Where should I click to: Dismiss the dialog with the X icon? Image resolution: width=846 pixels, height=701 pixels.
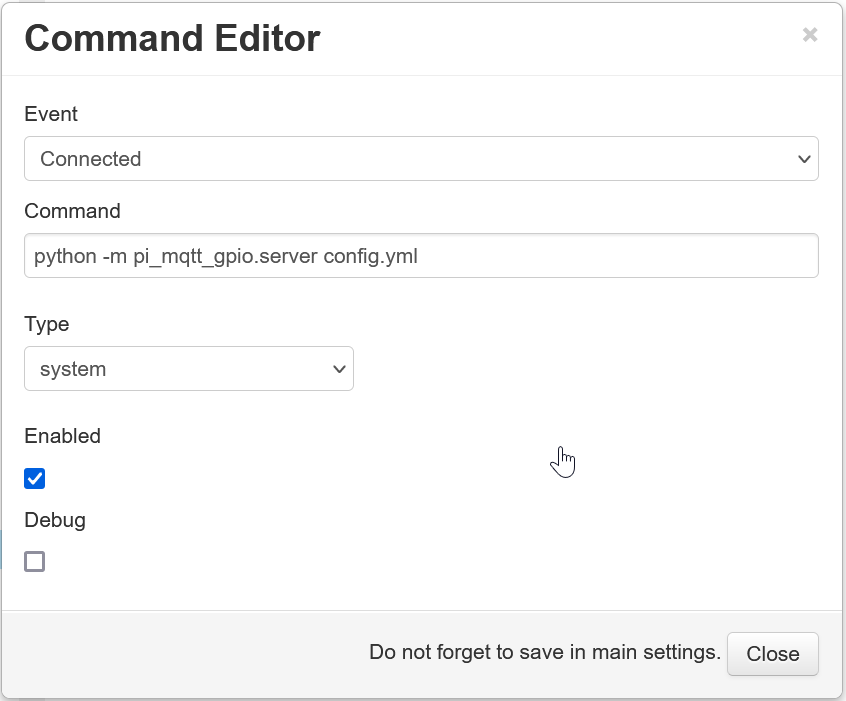tap(809, 35)
